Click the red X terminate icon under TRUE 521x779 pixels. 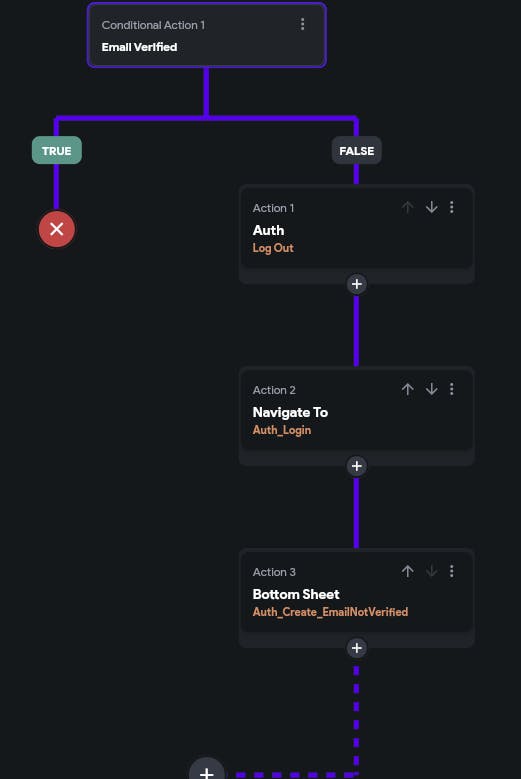pos(57,229)
